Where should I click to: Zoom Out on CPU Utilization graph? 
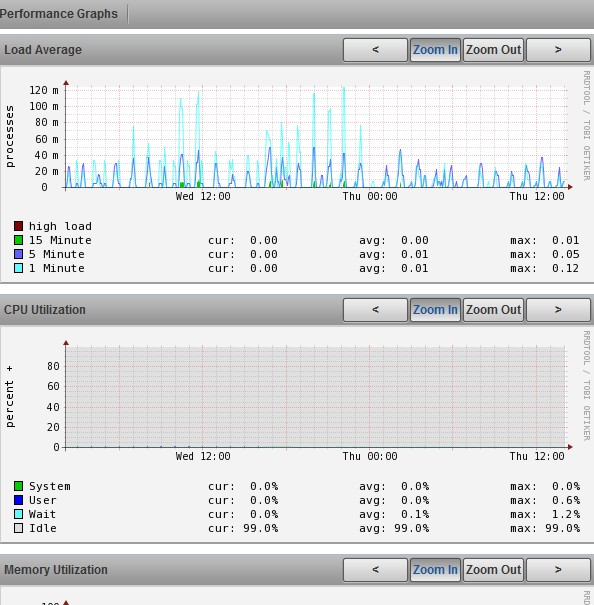(493, 310)
